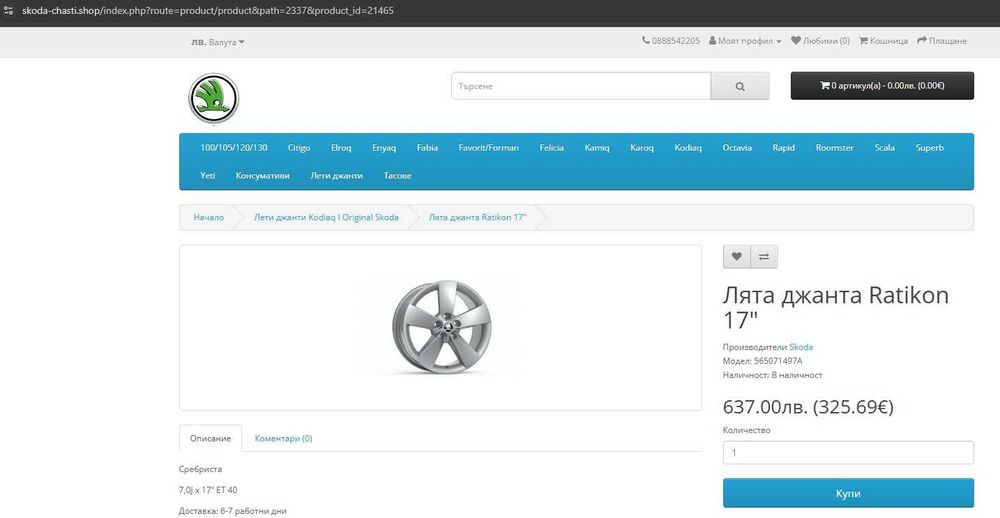Switch to Коментари (0) tab
The height and width of the screenshot is (518, 1000).
tap(284, 439)
